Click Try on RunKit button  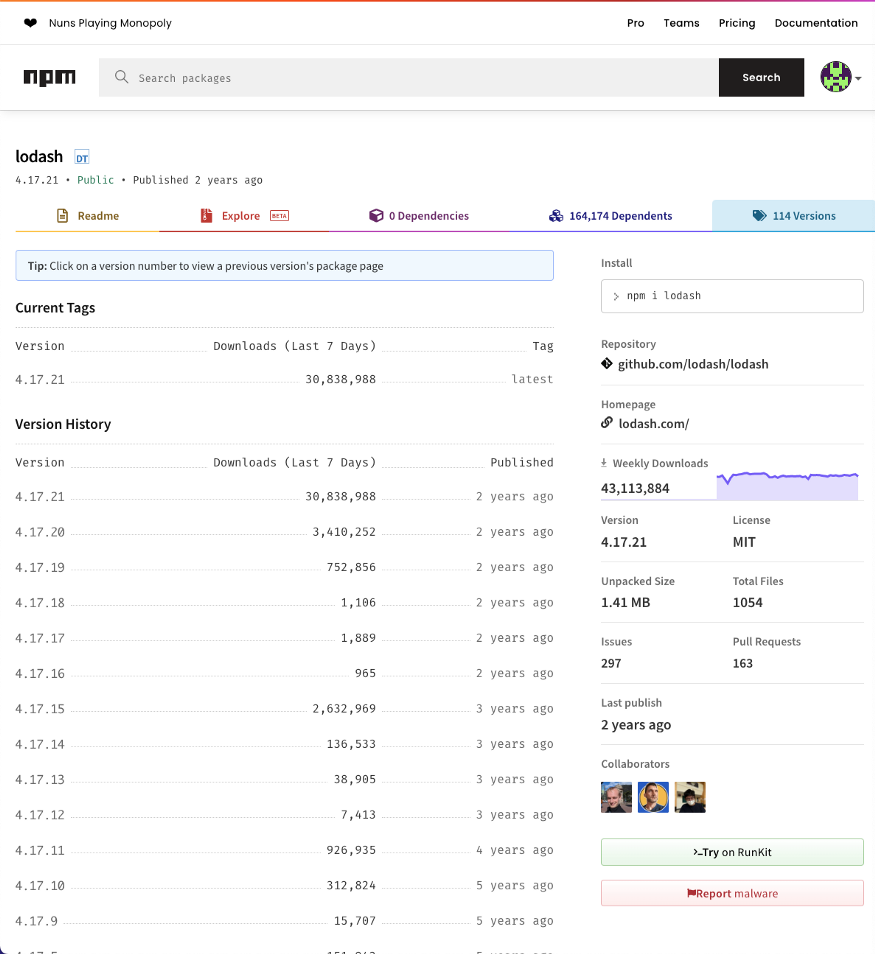click(732, 852)
